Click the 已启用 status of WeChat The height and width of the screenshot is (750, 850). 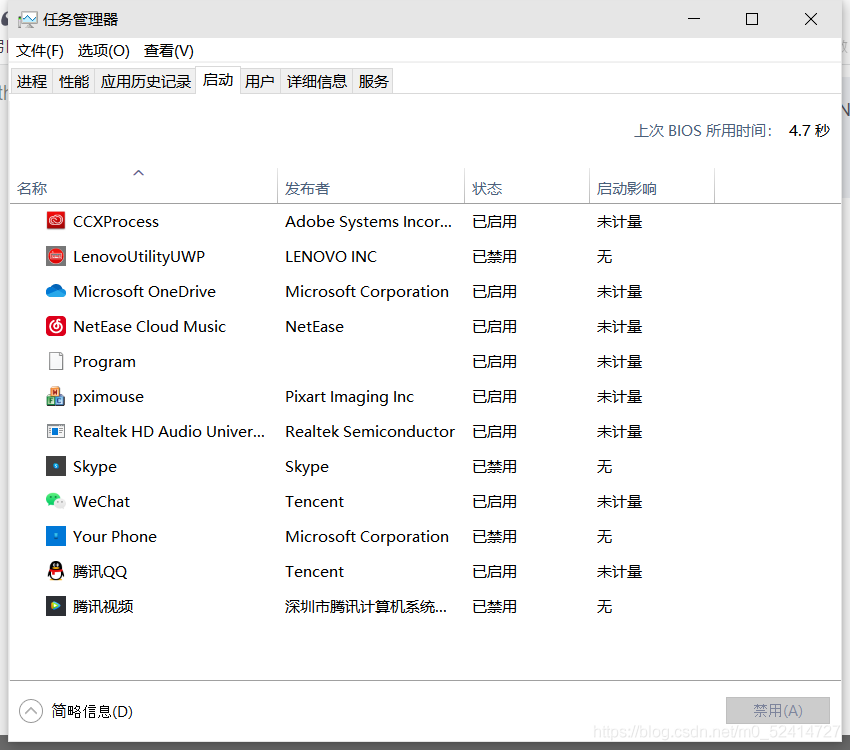(494, 501)
